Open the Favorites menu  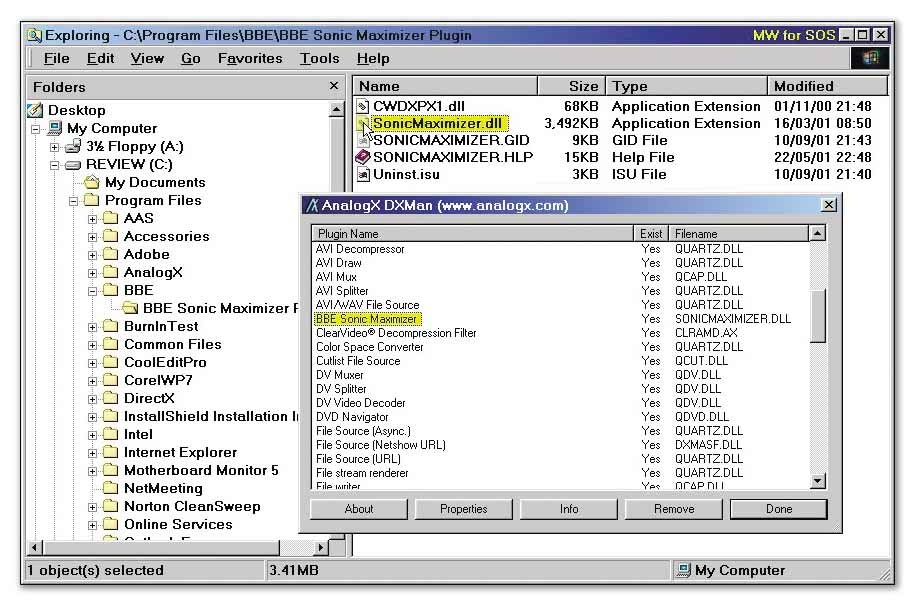(250, 58)
